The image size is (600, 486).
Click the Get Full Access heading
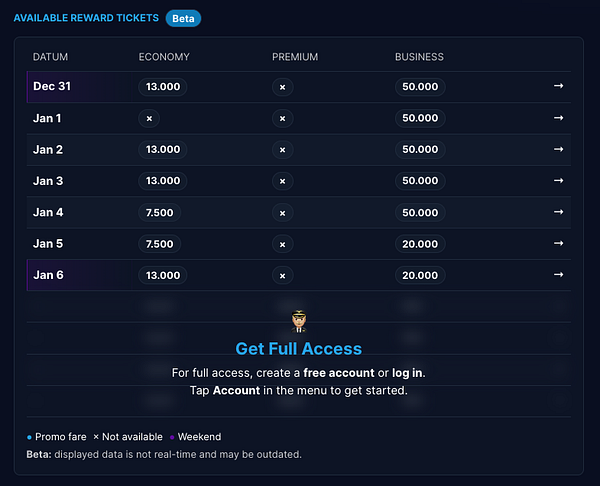pos(298,349)
